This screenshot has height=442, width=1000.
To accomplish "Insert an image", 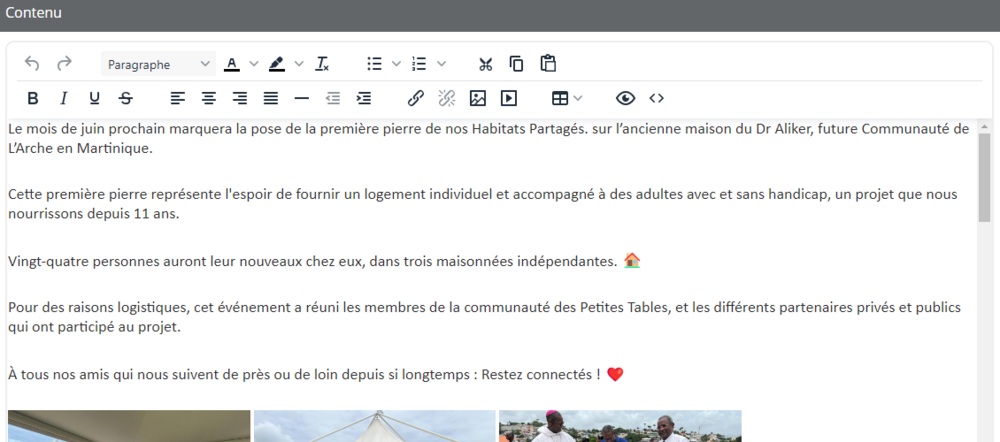I will pyautogui.click(x=478, y=98).
